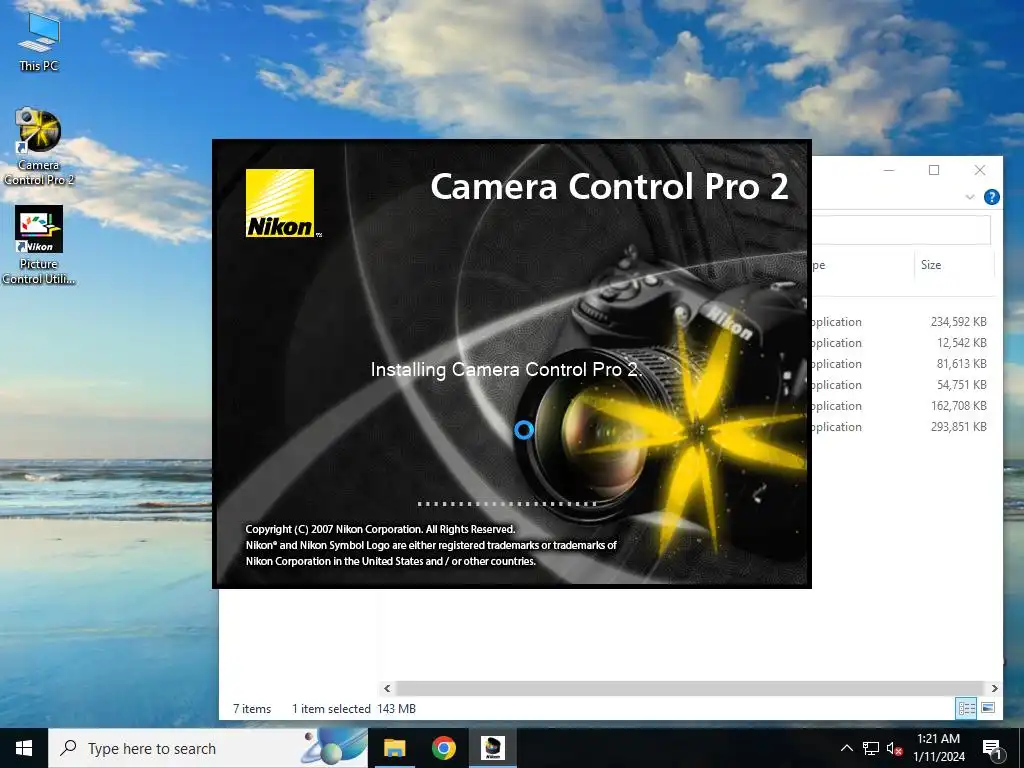Select Camera Control Pro 2 desktop shortcut
The width and height of the screenshot is (1024, 768).
point(39,147)
